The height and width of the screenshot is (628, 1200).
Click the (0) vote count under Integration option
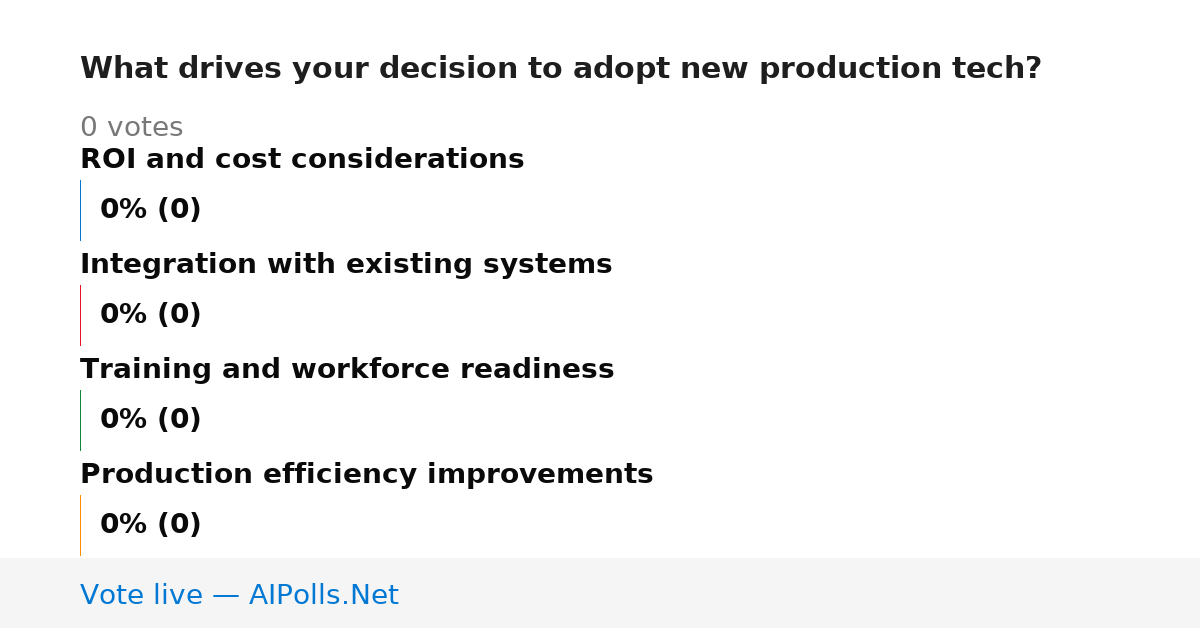[x=180, y=315]
